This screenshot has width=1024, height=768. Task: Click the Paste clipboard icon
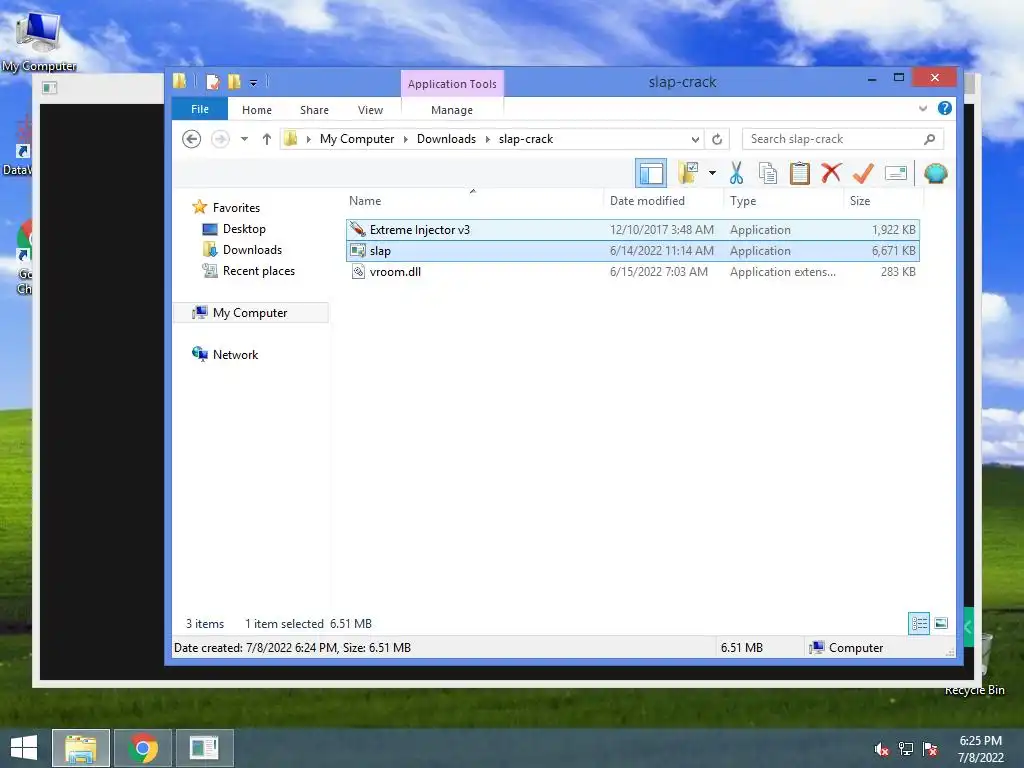point(799,174)
